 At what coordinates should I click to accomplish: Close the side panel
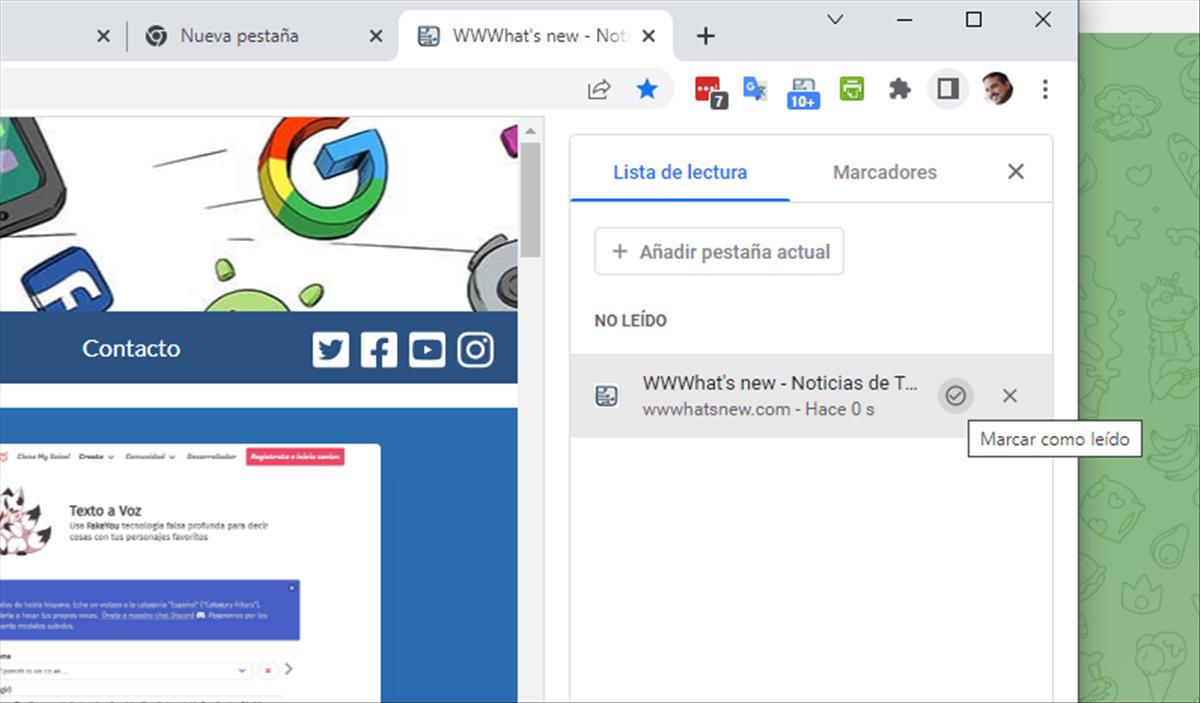pos(1015,172)
